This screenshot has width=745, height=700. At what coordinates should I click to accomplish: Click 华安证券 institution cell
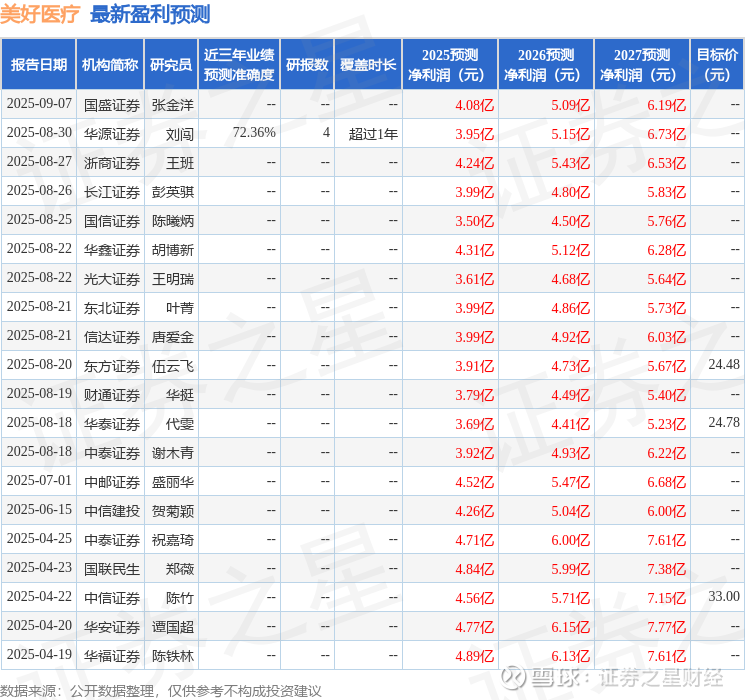(112, 627)
